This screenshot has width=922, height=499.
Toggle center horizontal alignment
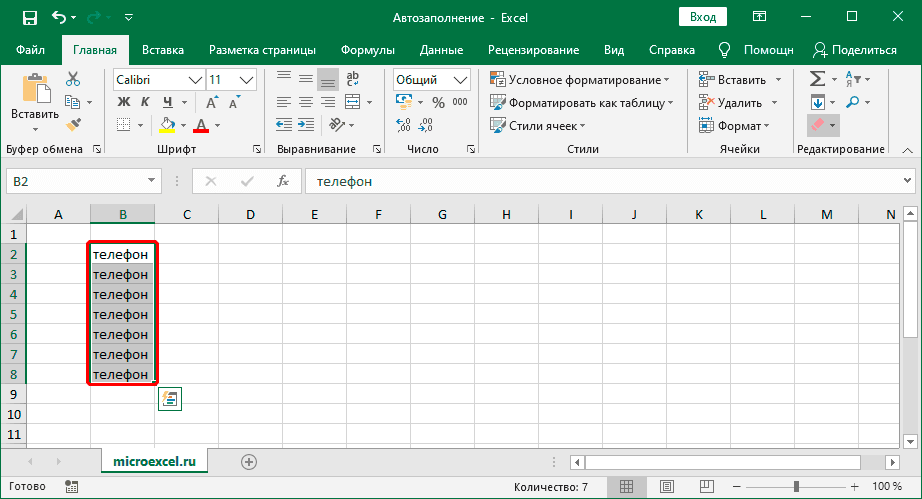[x=306, y=102]
